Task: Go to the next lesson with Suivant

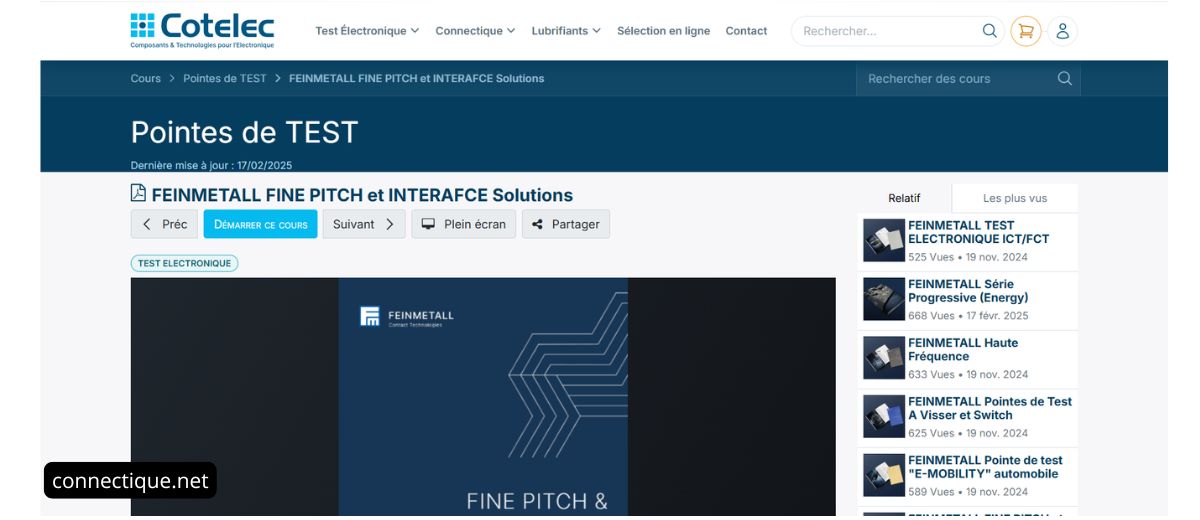Action: 363,224
